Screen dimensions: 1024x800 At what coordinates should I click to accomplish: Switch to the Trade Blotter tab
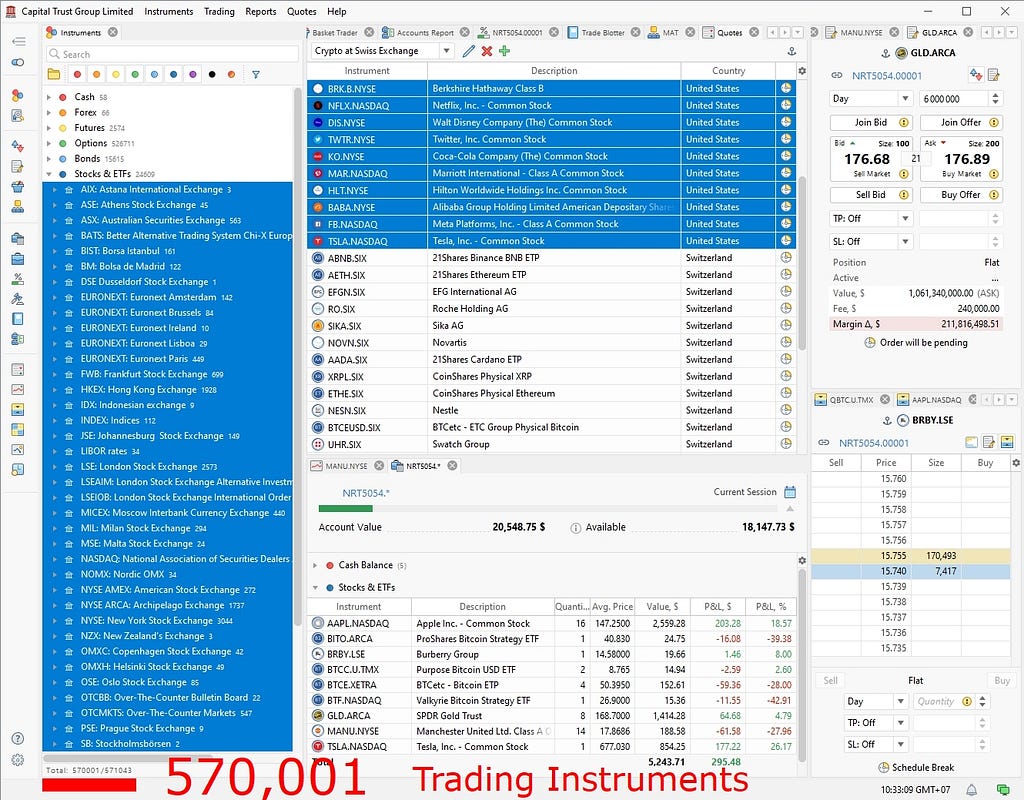coord(603,32)
